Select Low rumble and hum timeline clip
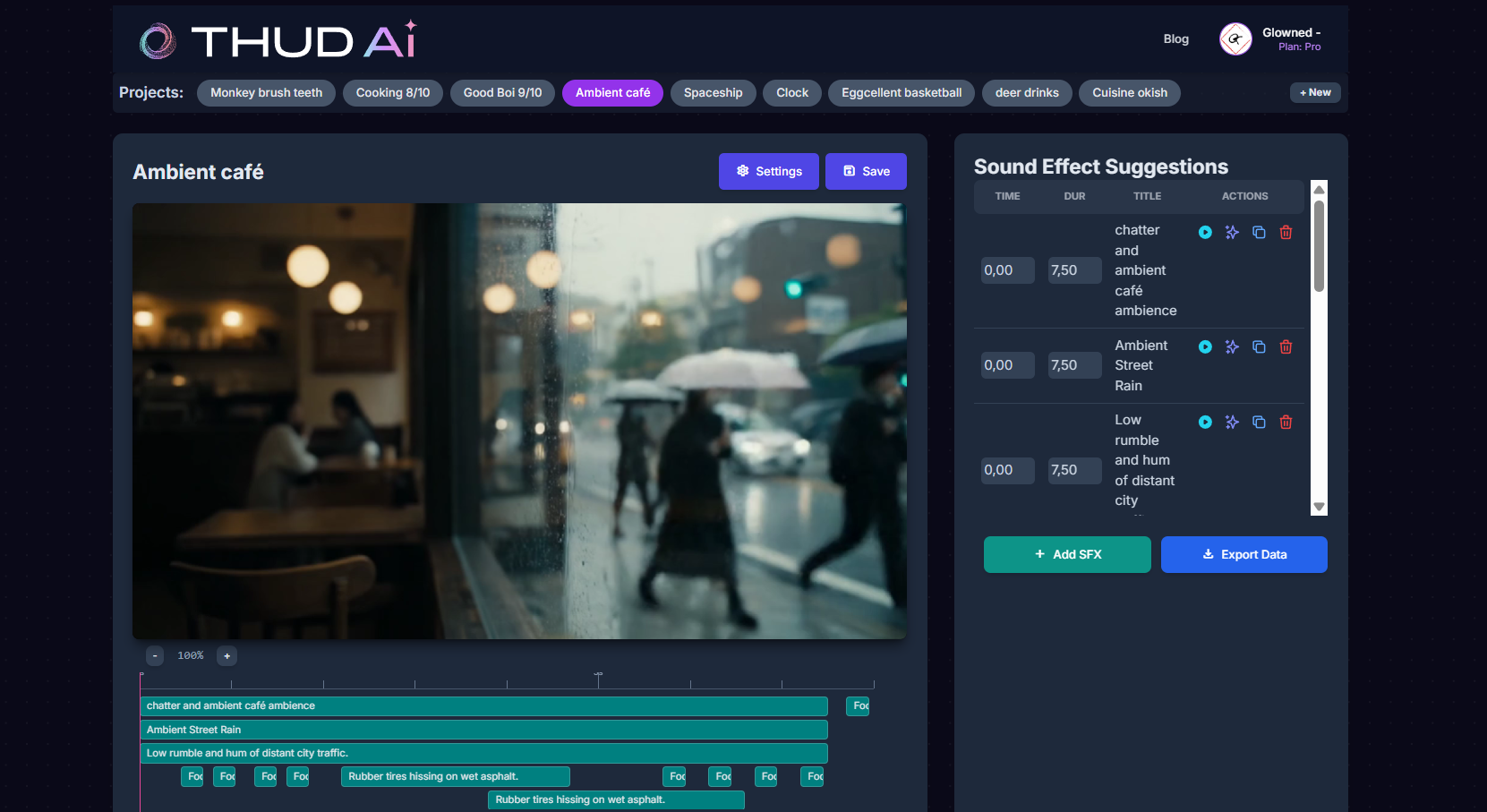Screen dimensions: 1487x812 point(484,753)
